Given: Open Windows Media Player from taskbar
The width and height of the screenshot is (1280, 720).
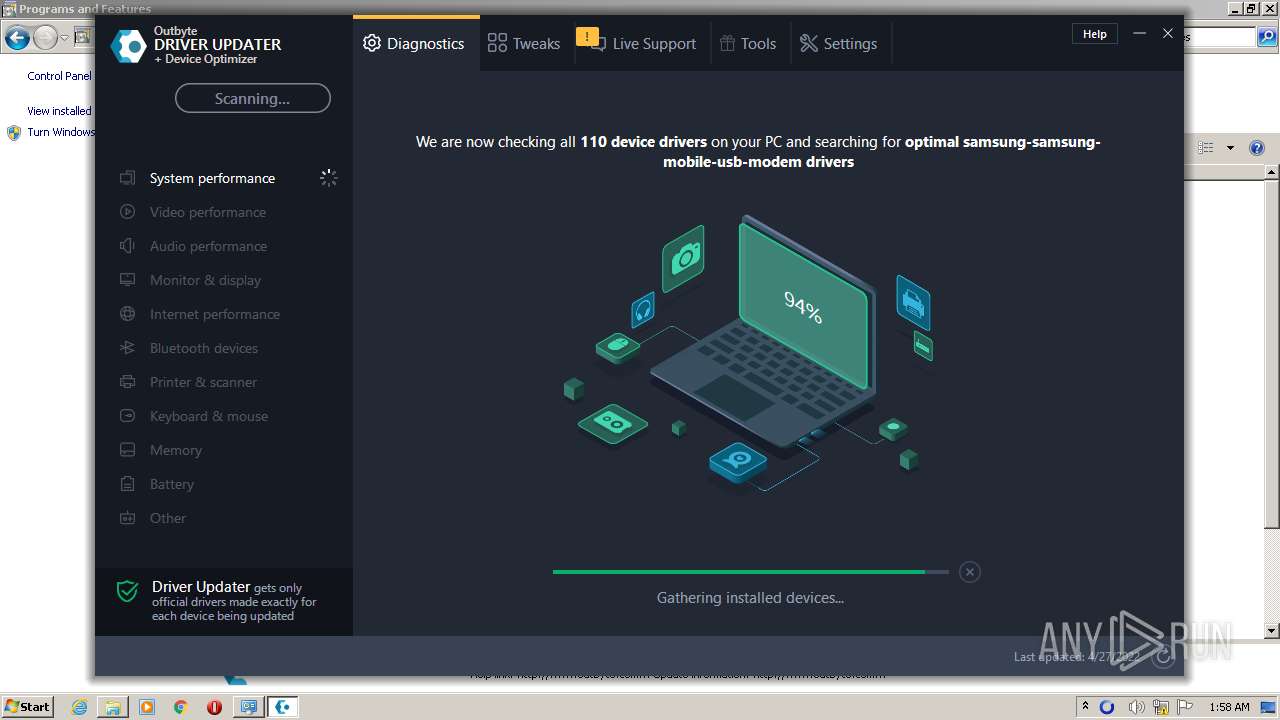Looking at the screenshot, I should (x=147, y=707).
